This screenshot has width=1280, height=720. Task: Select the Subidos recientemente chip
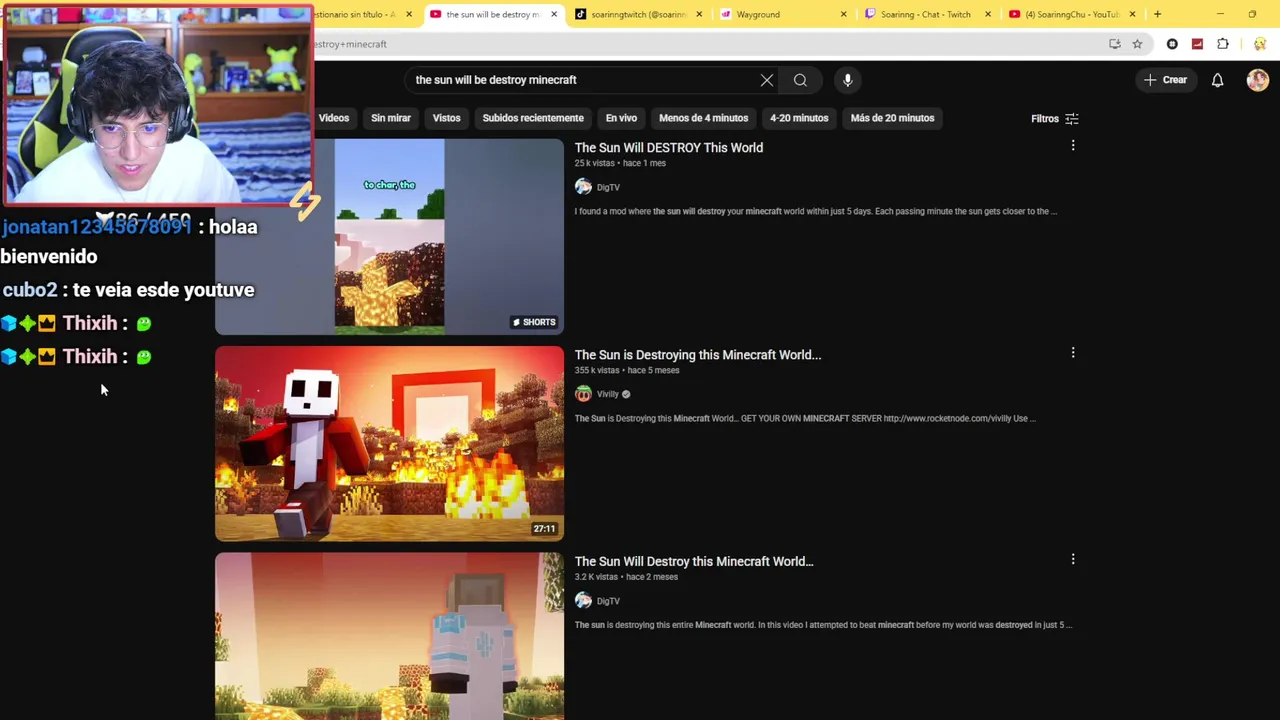[x=533, y=118]
